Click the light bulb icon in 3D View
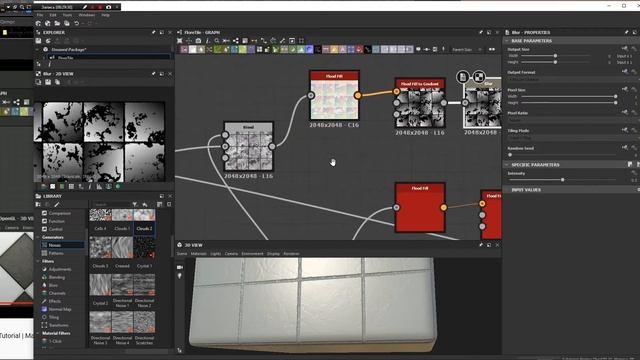 180,276
